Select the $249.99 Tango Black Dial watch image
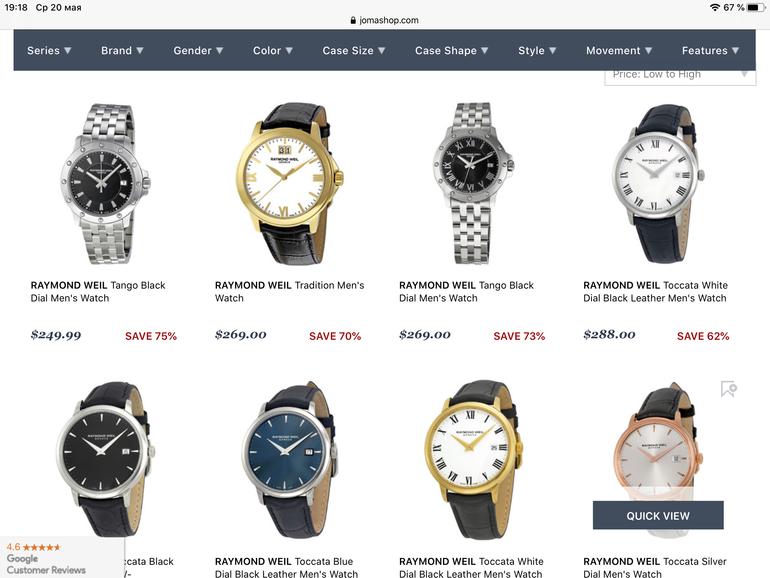Viewport: 770px width, 578px height. (105, 183)
